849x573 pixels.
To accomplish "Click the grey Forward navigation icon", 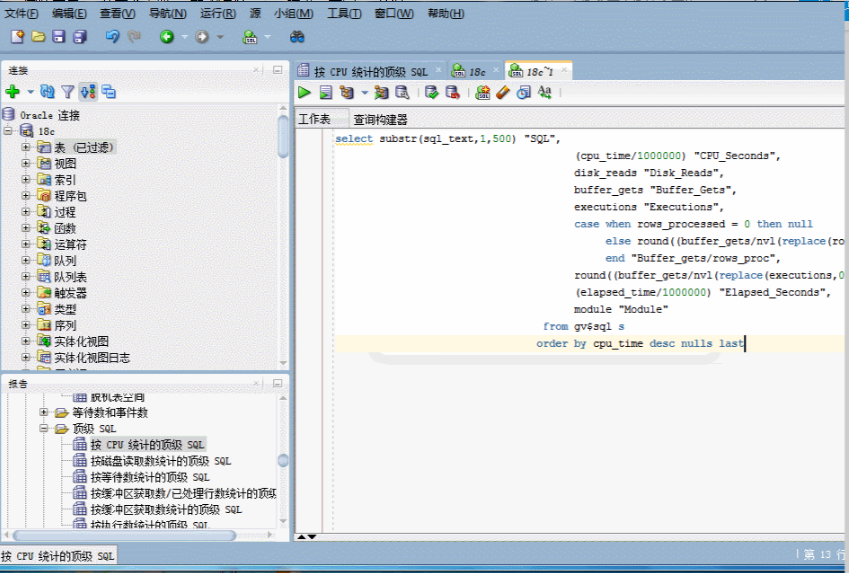I will click(x=202, y=36).
